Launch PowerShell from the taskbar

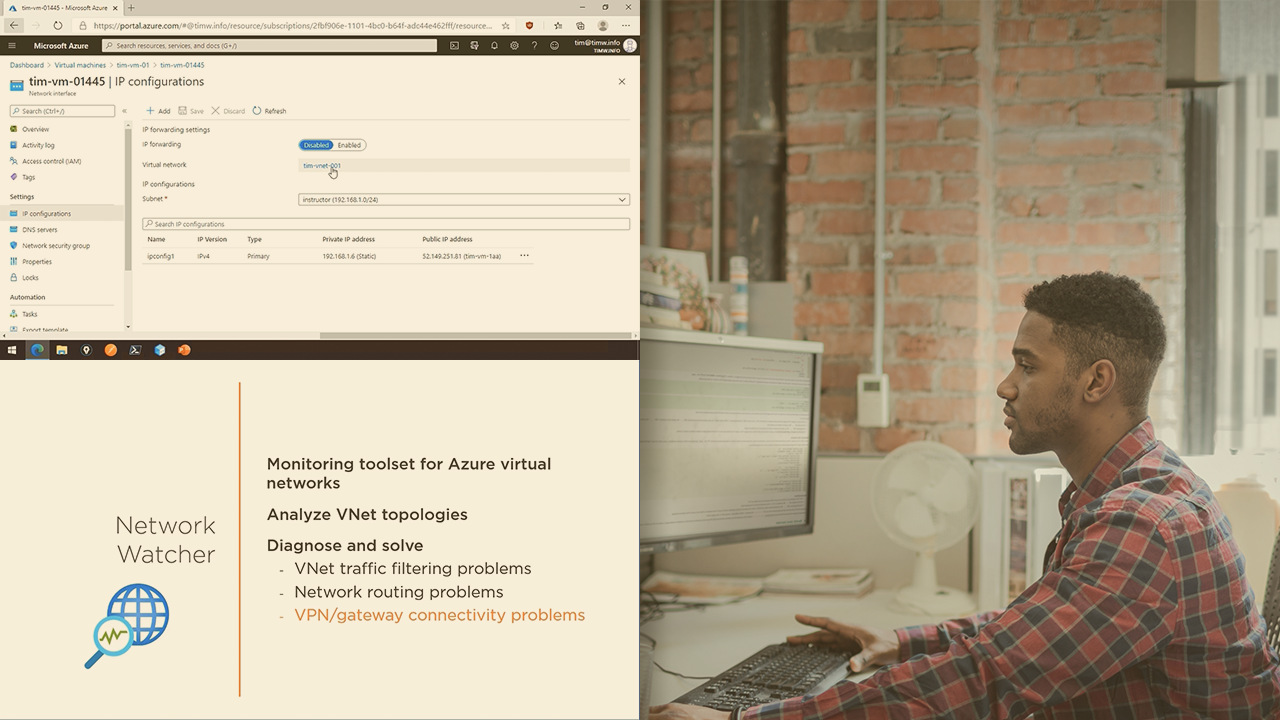(135, 350)
